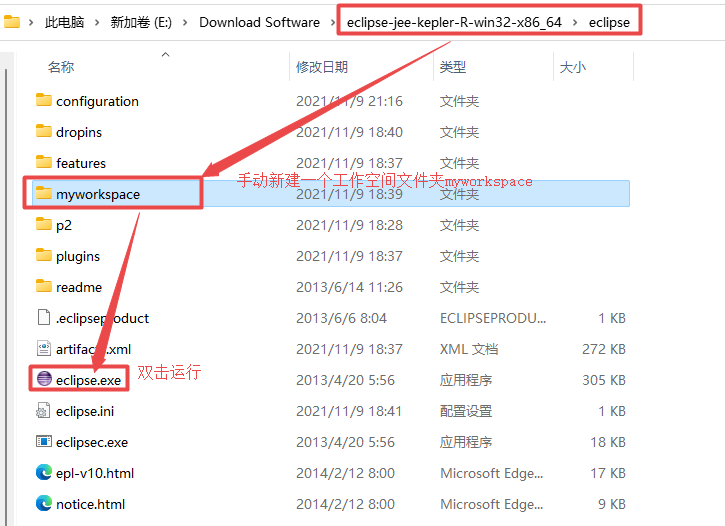Click the XML 文档 type cell
The height and width of the screenshot is (526, 725).
point(469,349)
